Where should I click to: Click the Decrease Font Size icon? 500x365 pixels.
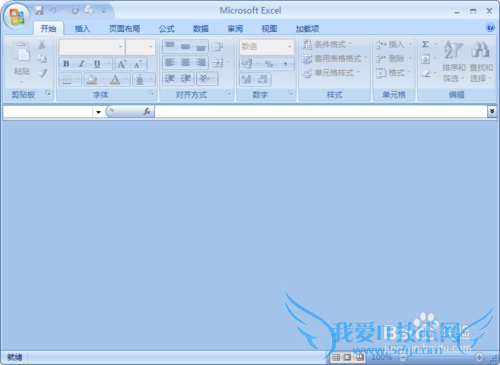138,64
